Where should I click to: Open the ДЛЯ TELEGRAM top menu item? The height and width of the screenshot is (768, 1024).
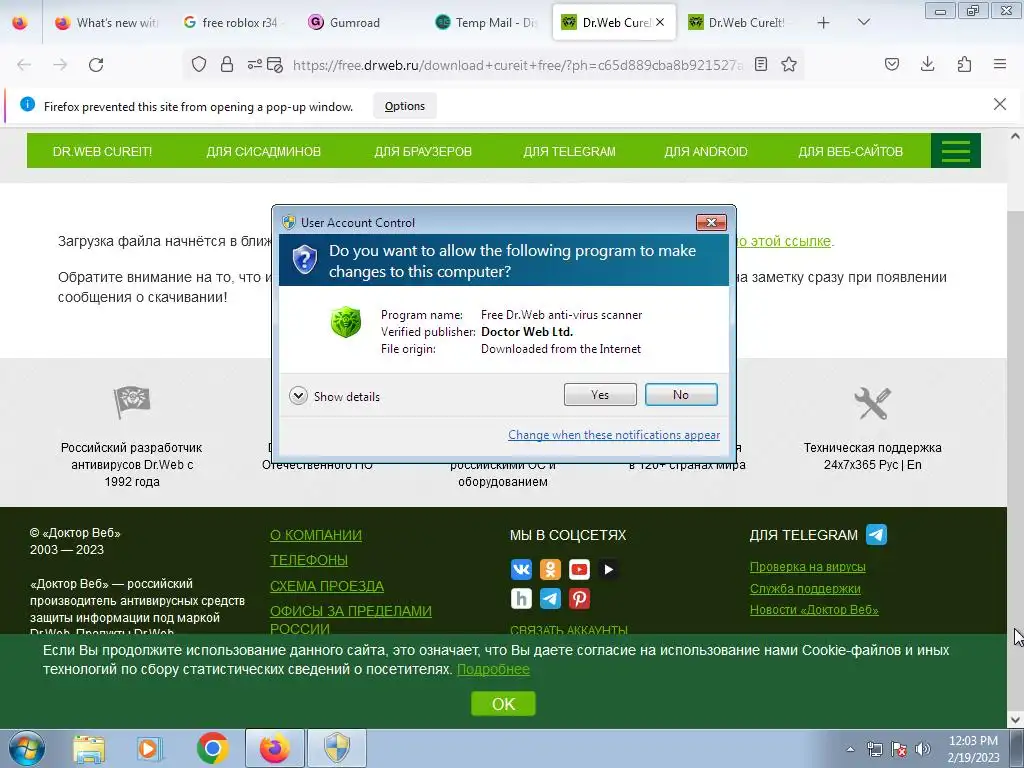pos(569,152)
